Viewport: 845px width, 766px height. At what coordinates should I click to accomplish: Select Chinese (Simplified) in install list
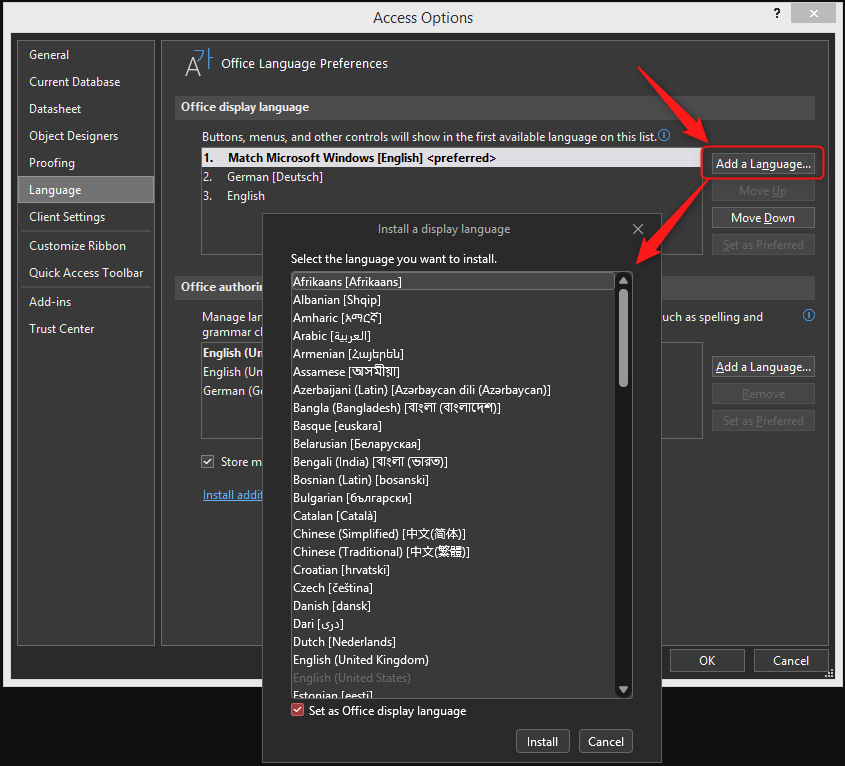click(453, 534)
